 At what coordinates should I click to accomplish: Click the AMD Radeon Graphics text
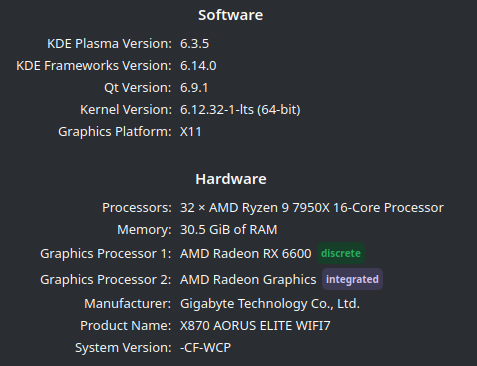point(248,280)
